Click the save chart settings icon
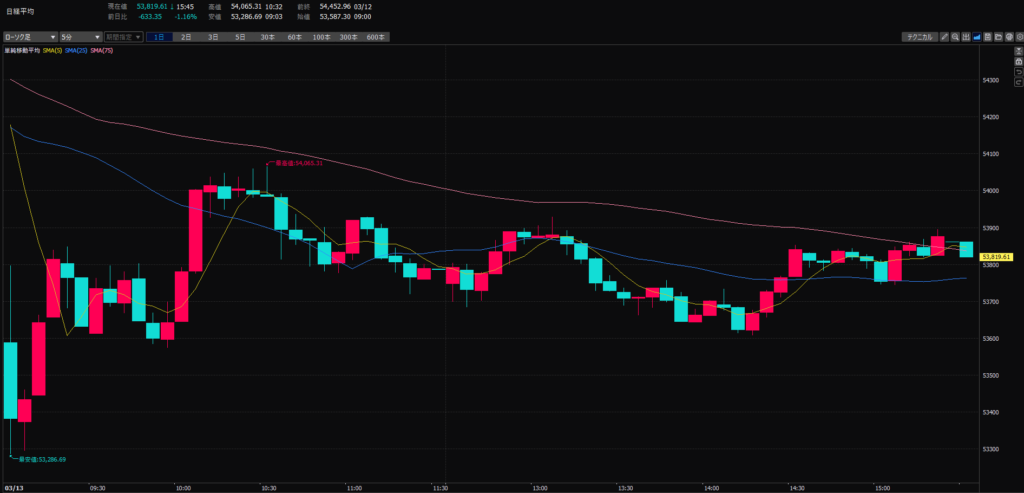 [987, 37]
